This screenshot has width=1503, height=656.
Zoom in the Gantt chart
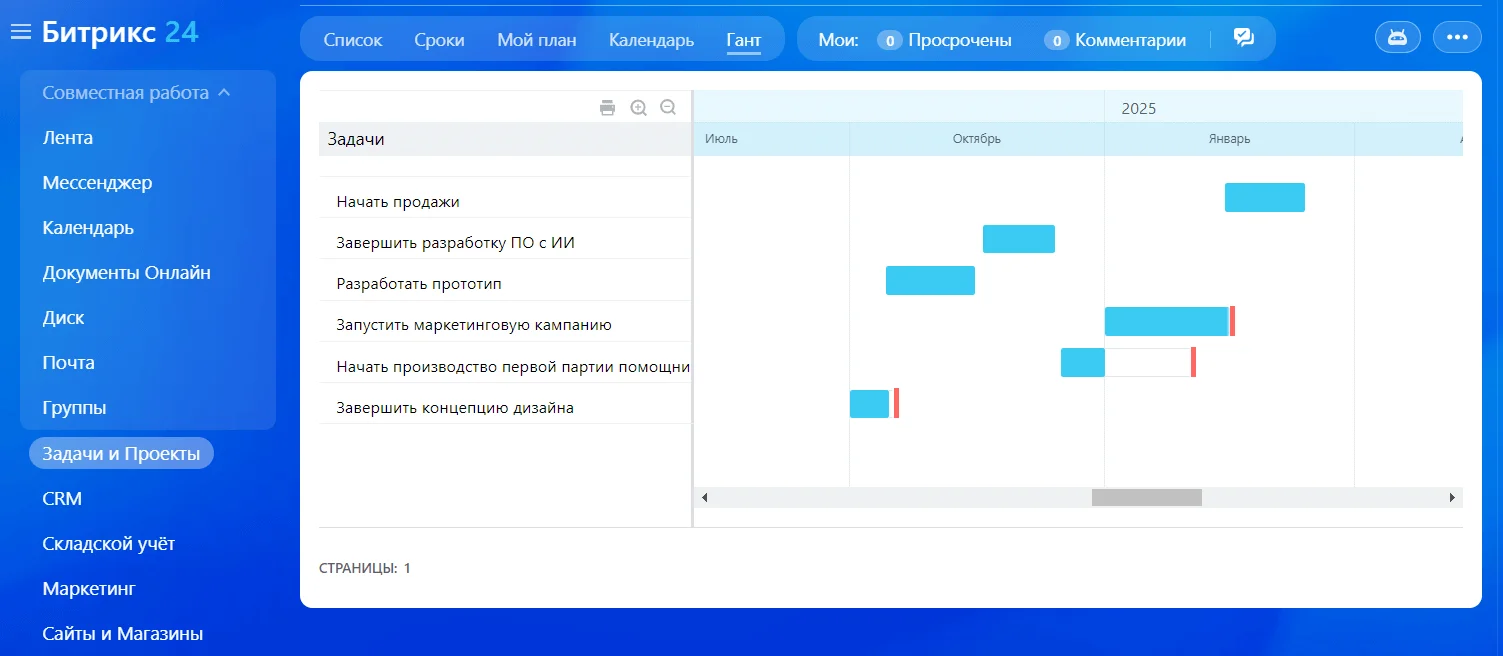tap(638, 108)
